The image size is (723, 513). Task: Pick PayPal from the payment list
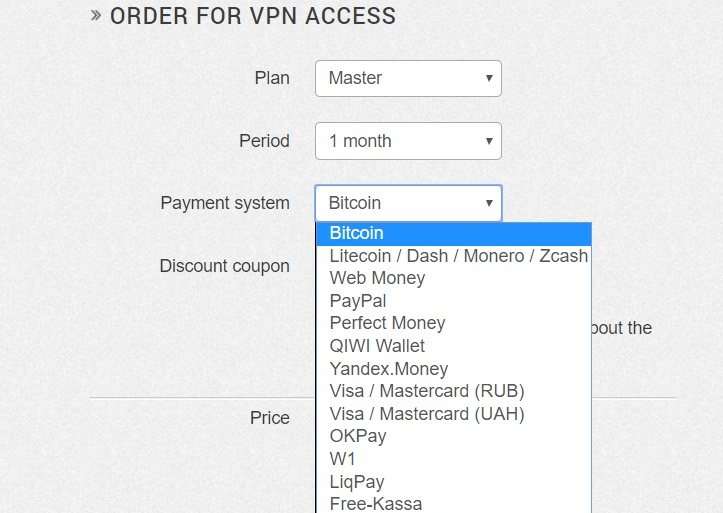(x=454, y=301)
